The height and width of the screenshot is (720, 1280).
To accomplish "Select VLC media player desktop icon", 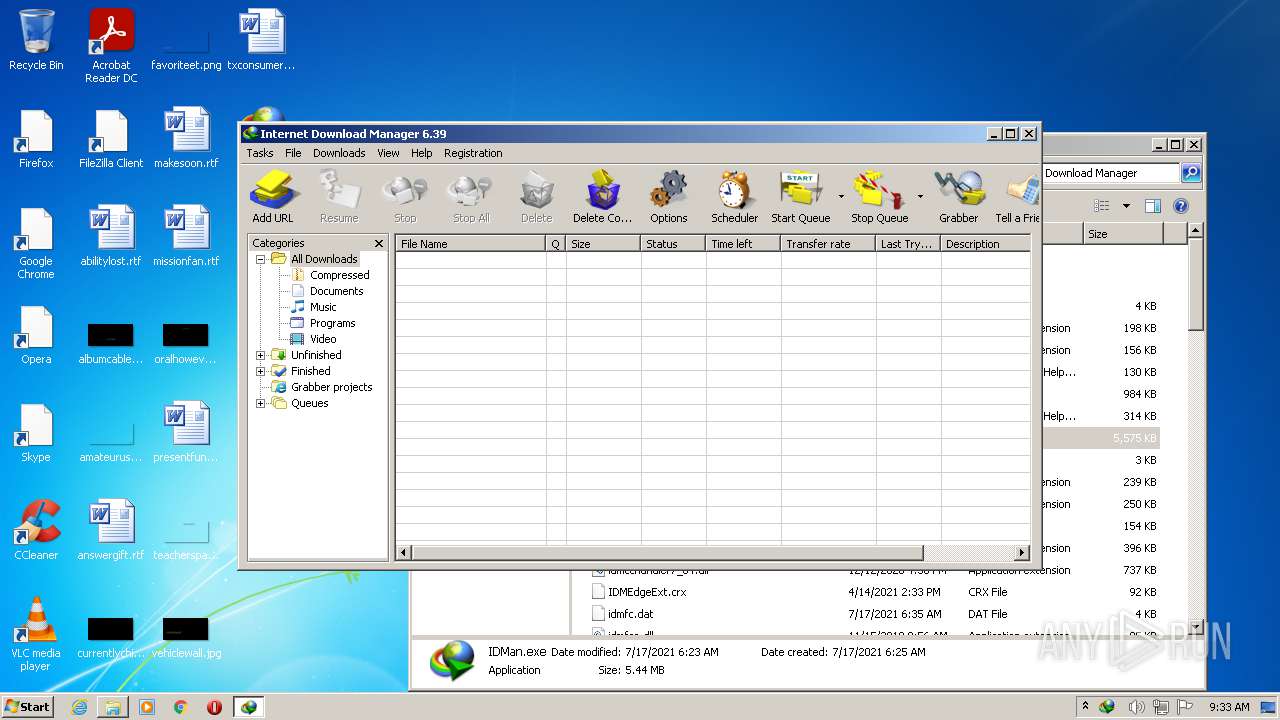I will point(36,634).
